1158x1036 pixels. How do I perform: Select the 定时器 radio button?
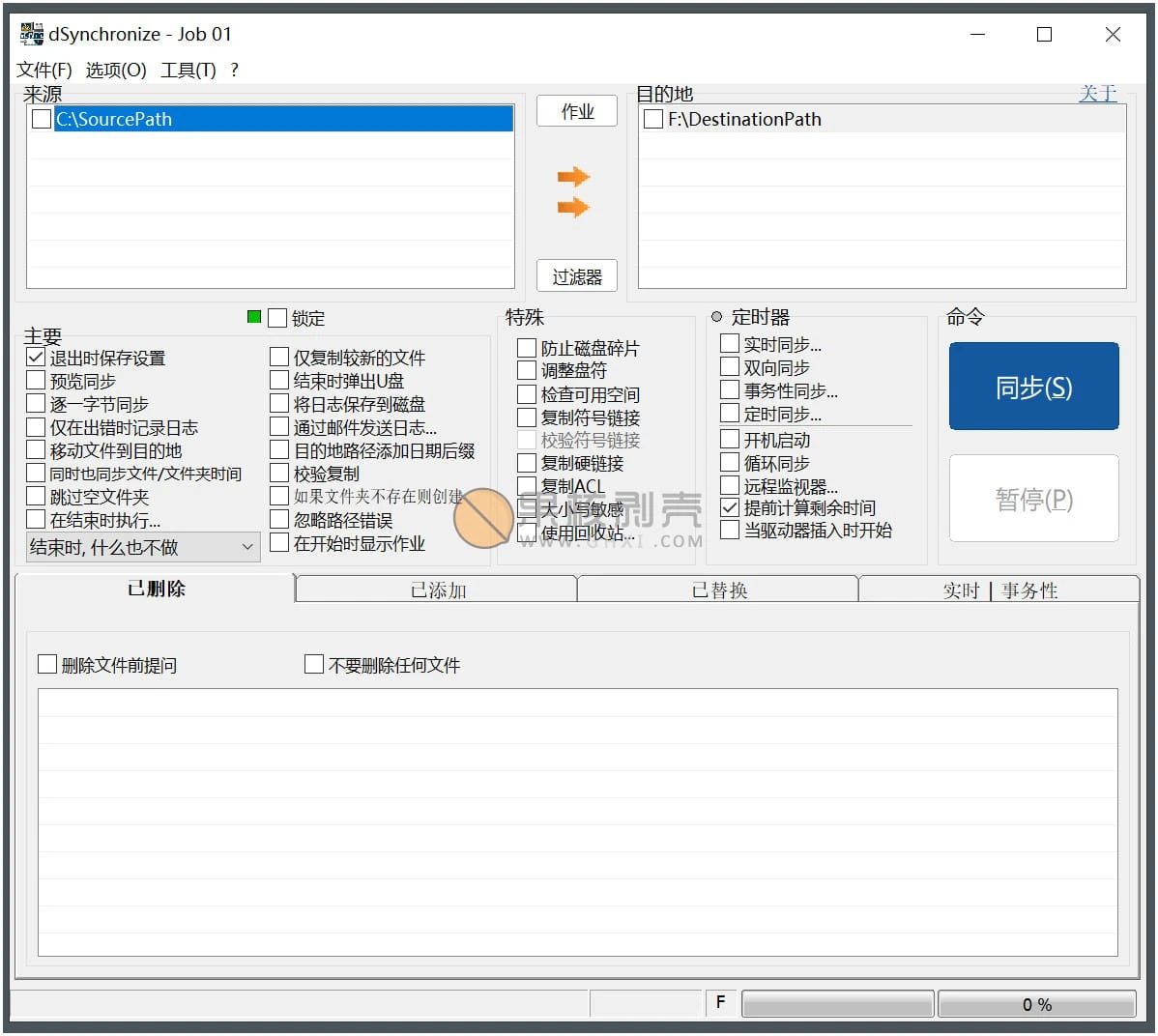[x=716, y=317]
